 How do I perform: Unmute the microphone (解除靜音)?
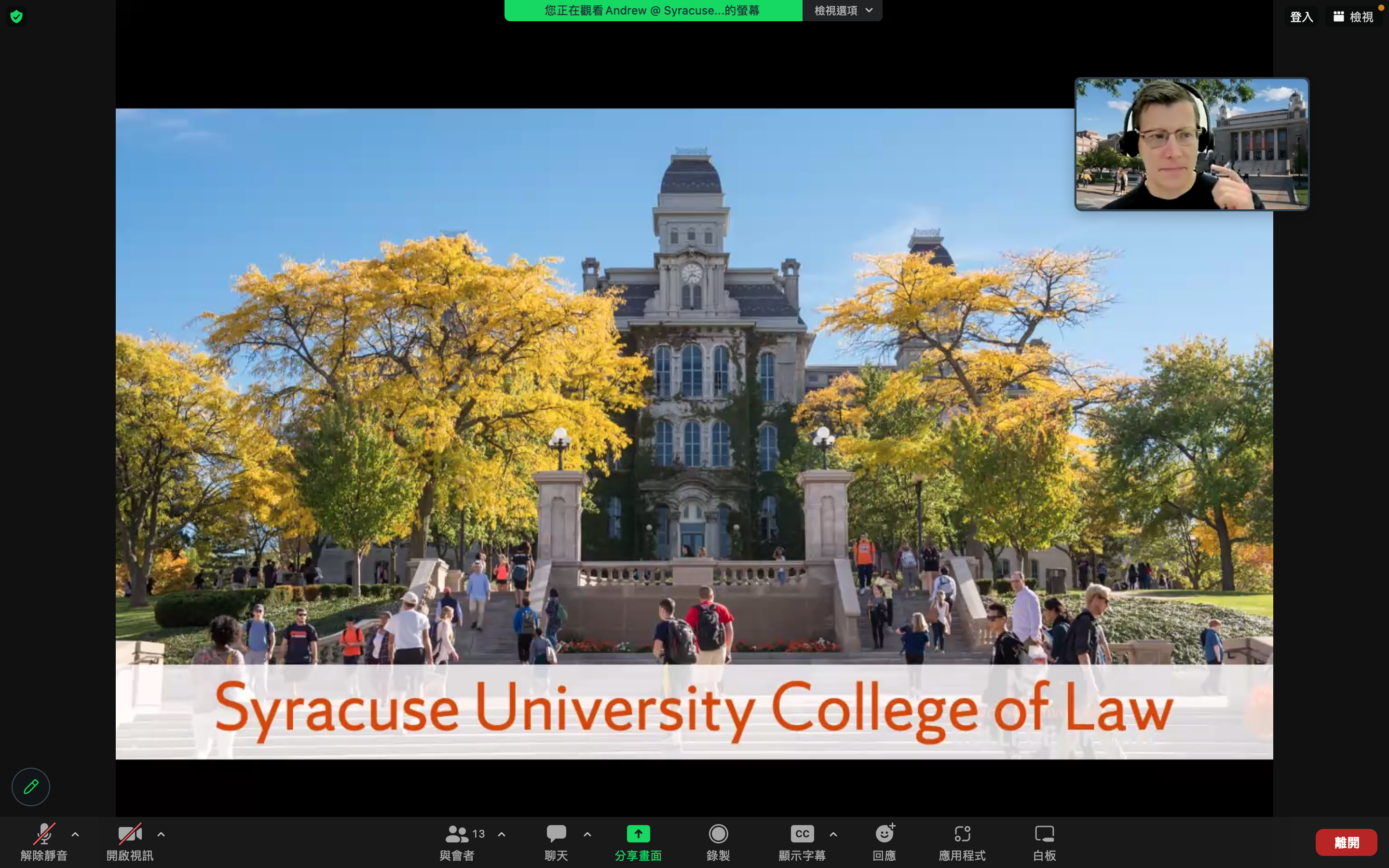[x=44, y=841]
